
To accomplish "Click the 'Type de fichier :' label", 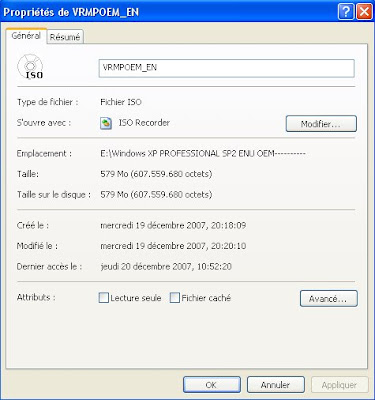I will [x=48, y=102].
